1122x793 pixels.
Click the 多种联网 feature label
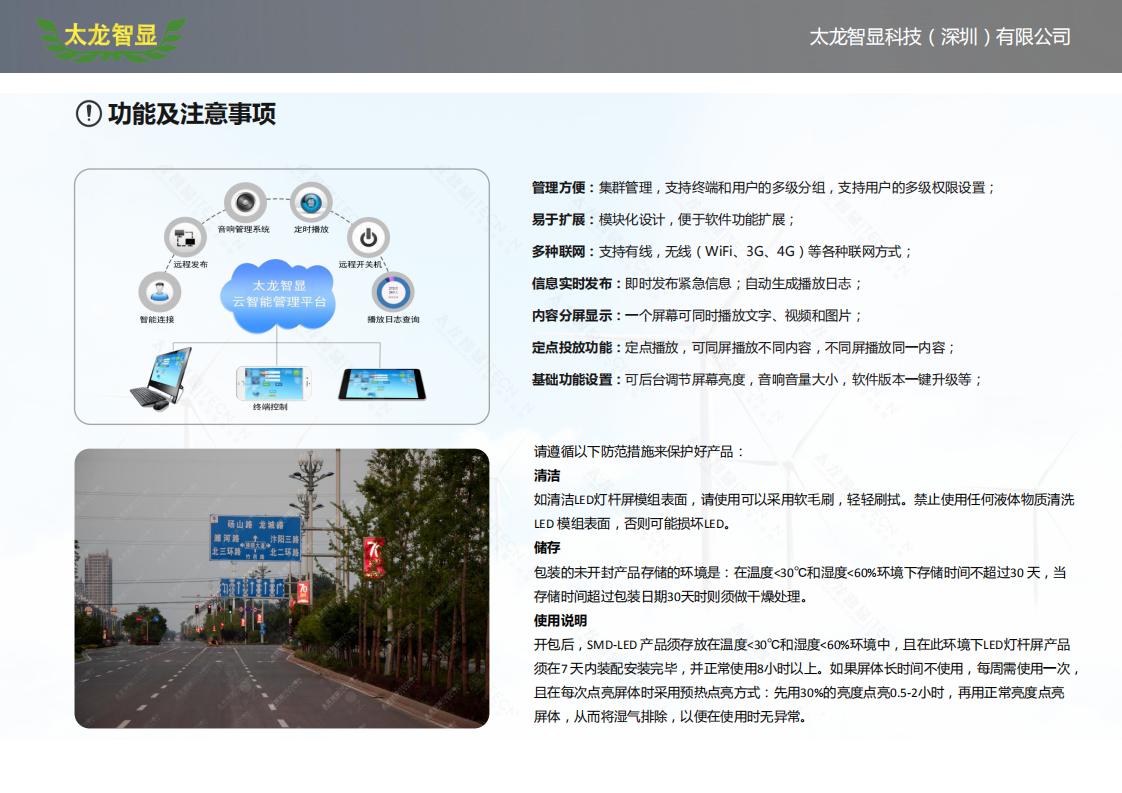562,252
